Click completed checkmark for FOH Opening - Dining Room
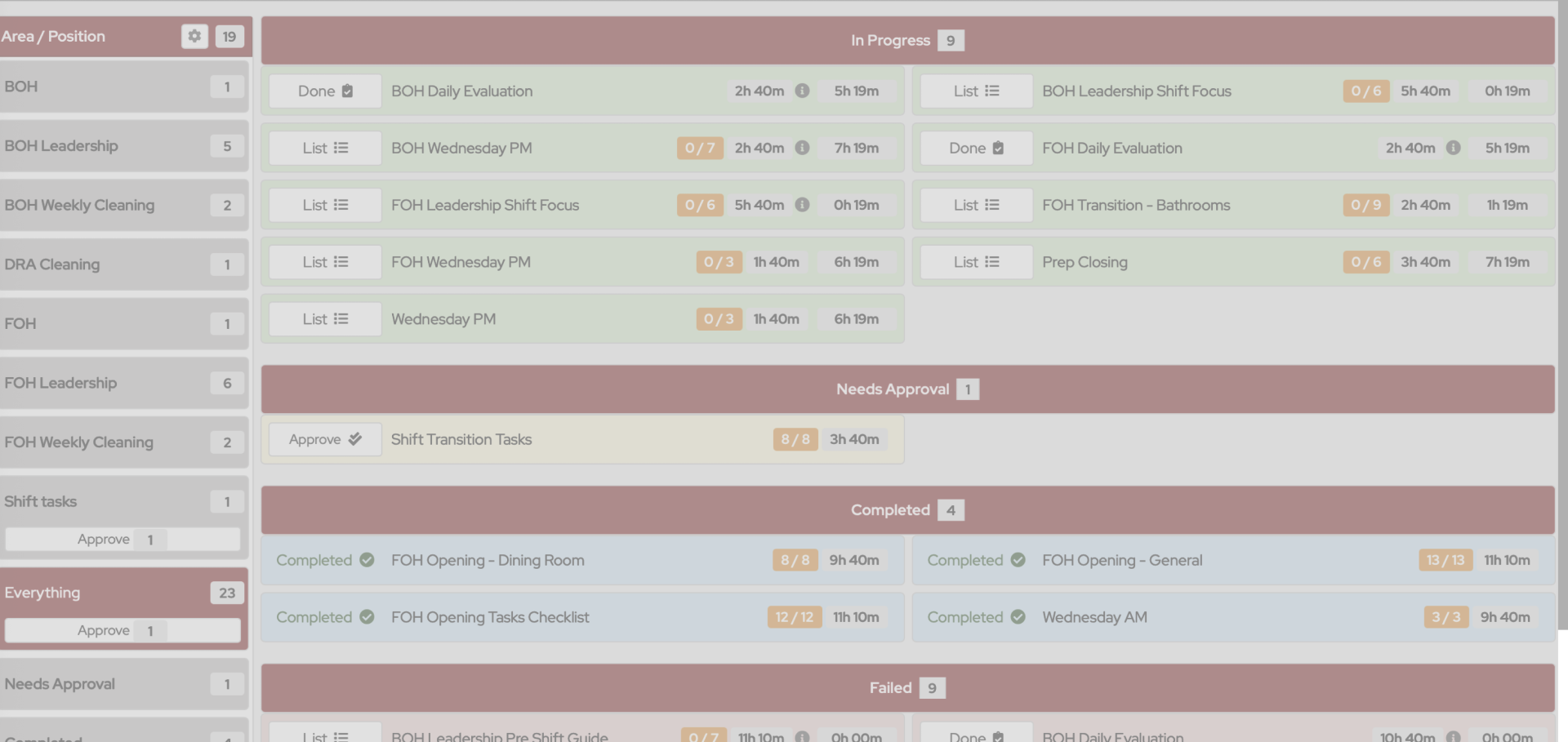The height and width of the screenshot is (742, 1568). coord(367,560)
